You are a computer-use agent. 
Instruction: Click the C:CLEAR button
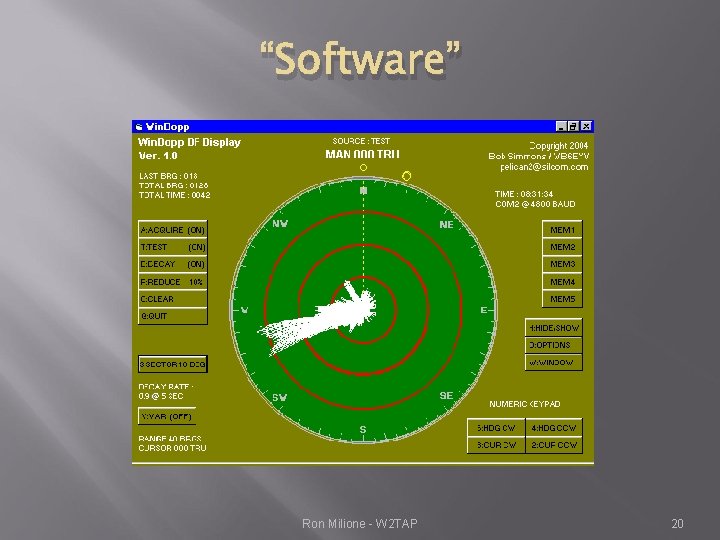pos(173,299)
